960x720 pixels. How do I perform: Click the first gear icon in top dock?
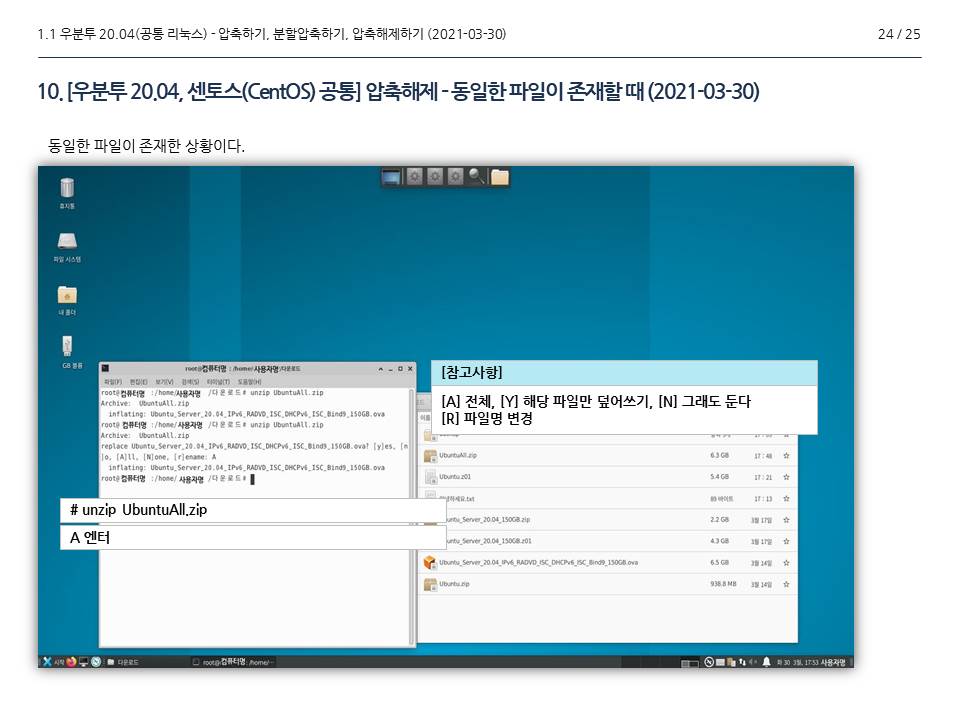(x=414, y=177)
